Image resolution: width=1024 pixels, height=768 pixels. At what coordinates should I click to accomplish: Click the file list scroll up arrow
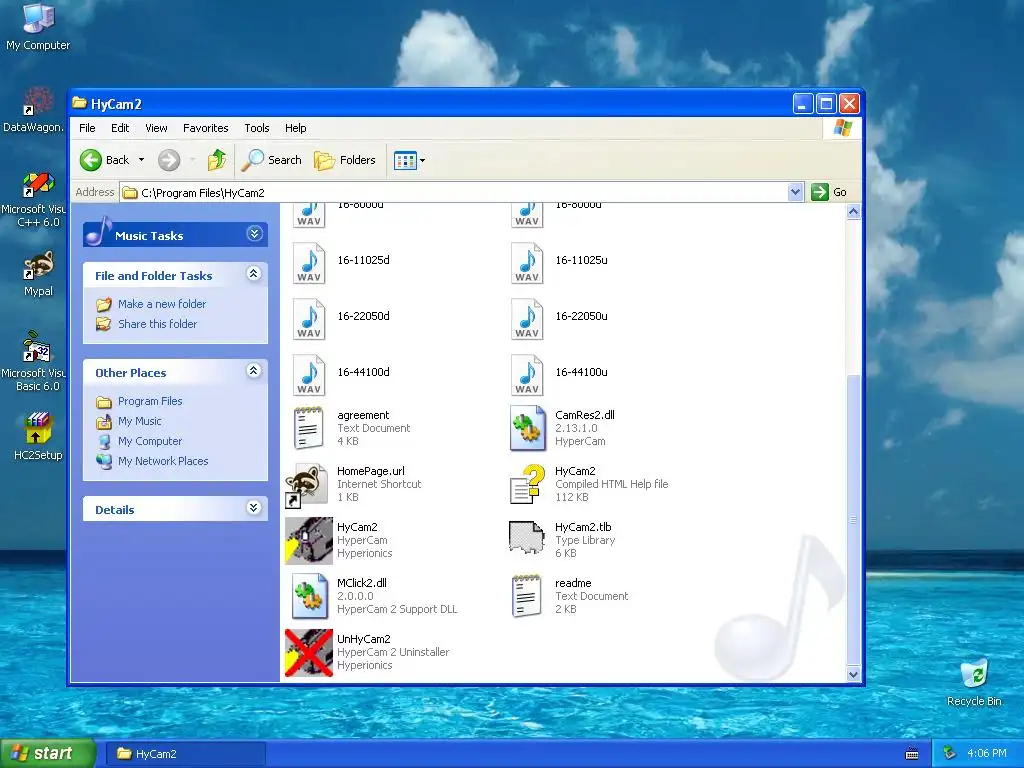click(x=853, y=212)
